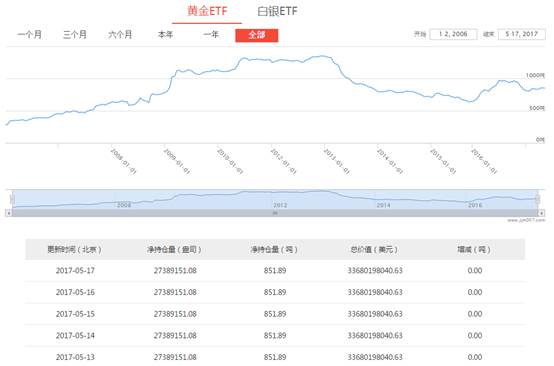This screenshot has height=366, width=554.
Task: Edit the end date field 5 17, 2017
Action: pos(521,34)
